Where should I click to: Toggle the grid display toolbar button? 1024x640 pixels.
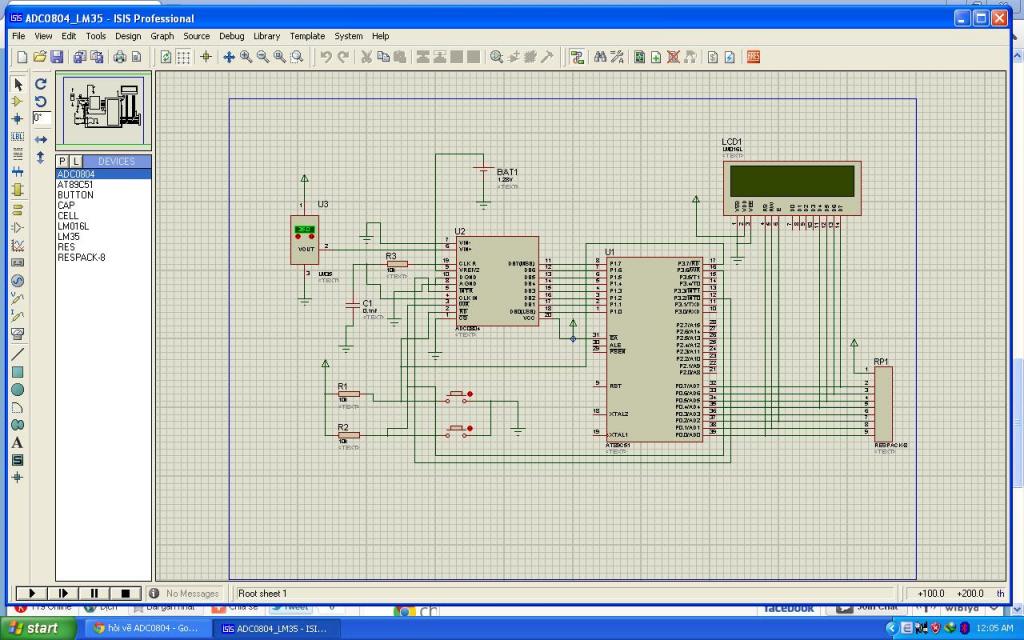coord(184,57)
